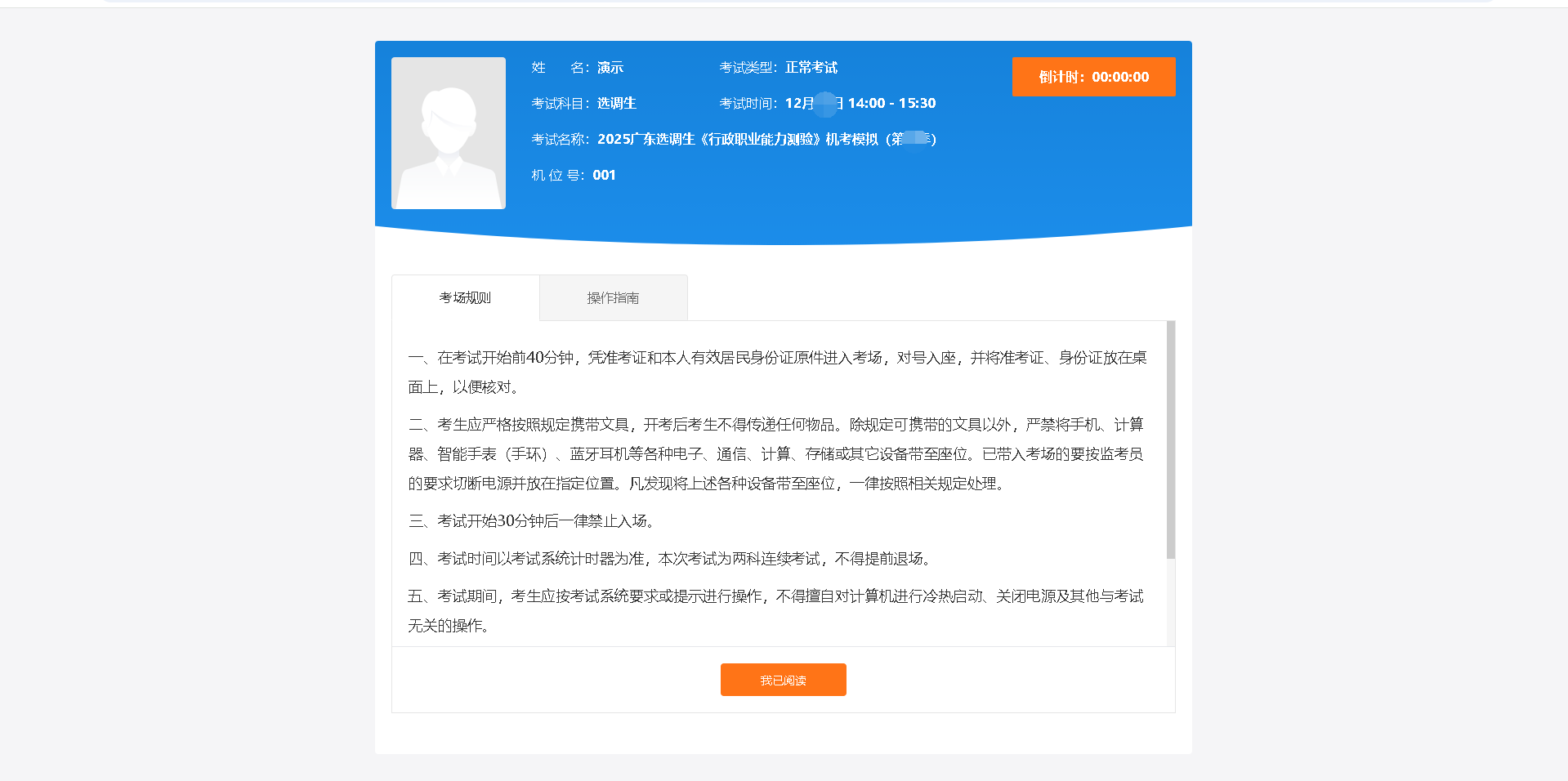Click the 我已阅读 button
The height and width of the screenshot is (781, 1568).
tap(783, 680)
